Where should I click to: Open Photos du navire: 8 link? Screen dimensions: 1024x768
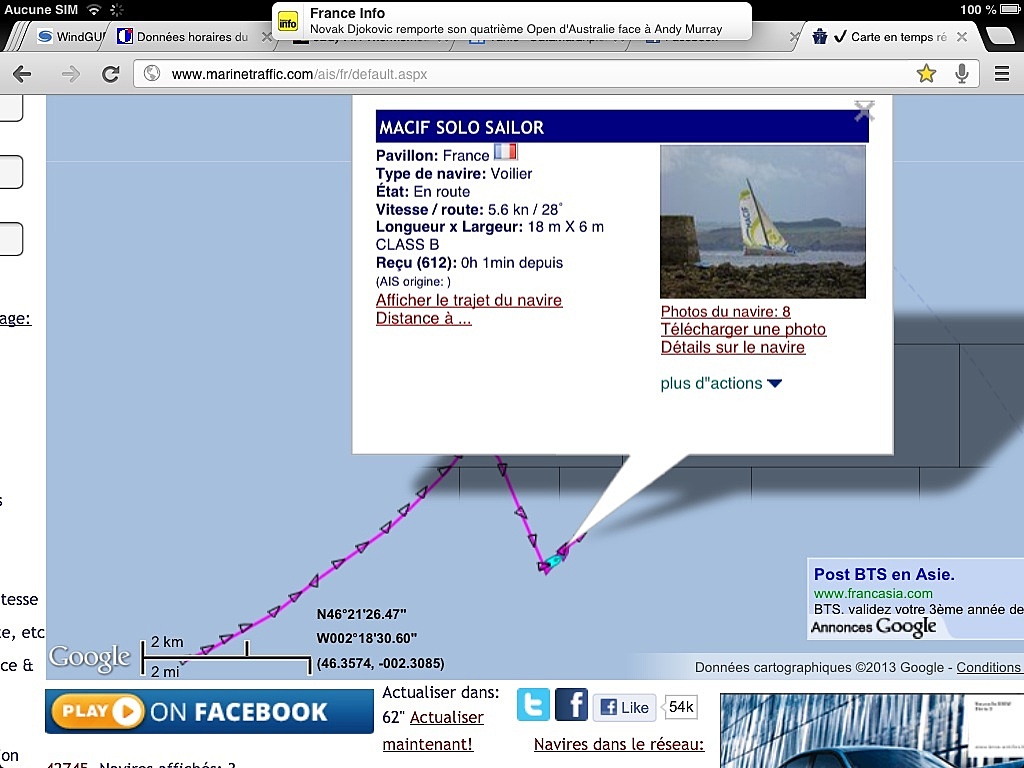tap(726, 312)
